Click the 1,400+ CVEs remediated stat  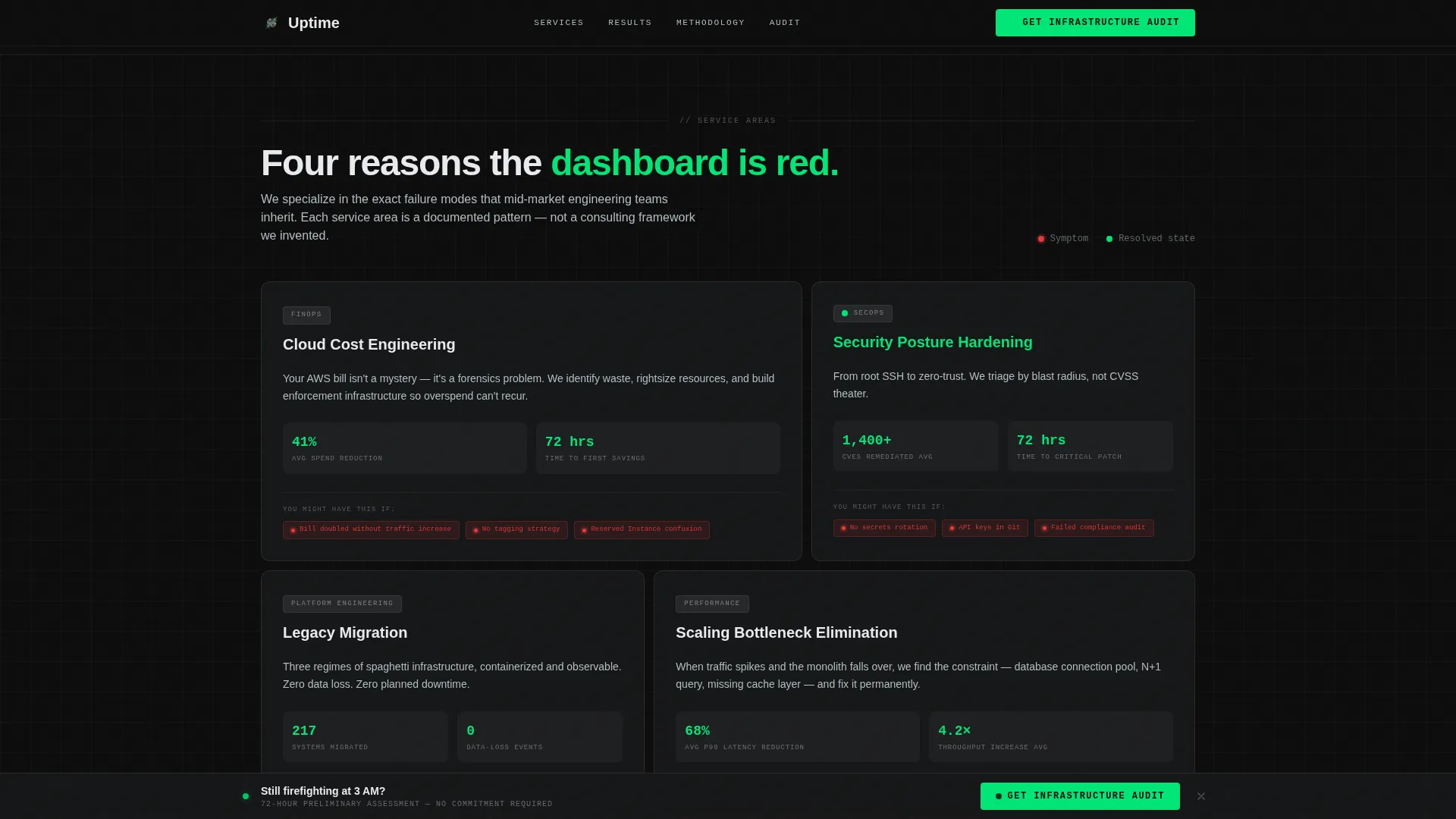click(x=916, y=447)
